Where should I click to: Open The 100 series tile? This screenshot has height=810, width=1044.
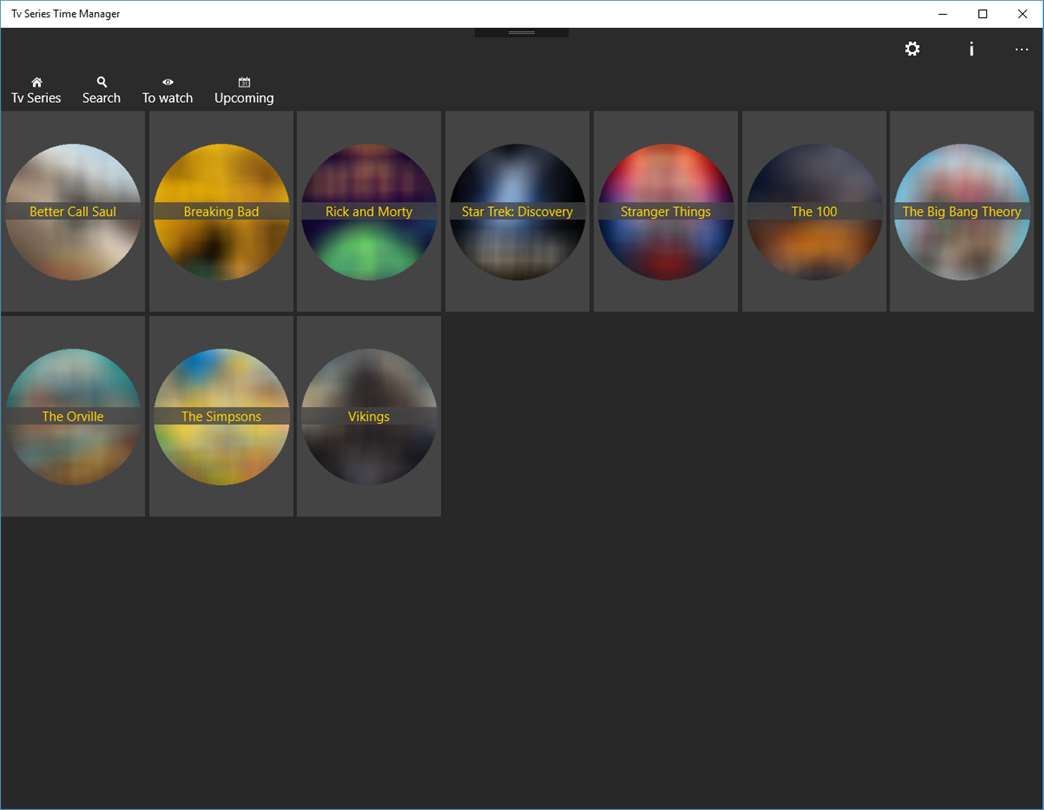point(814,211)
